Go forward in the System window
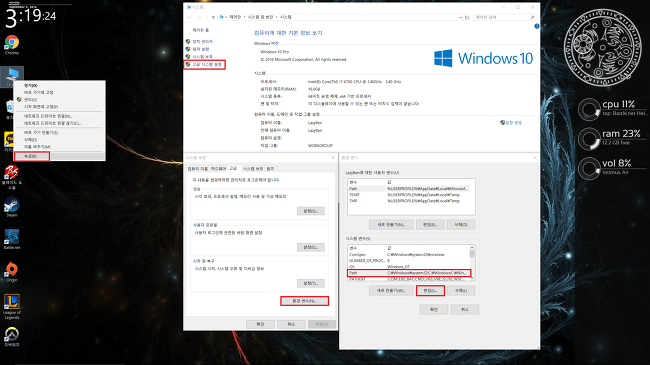Screen dimensions: 650x365 tap(199, 17)
